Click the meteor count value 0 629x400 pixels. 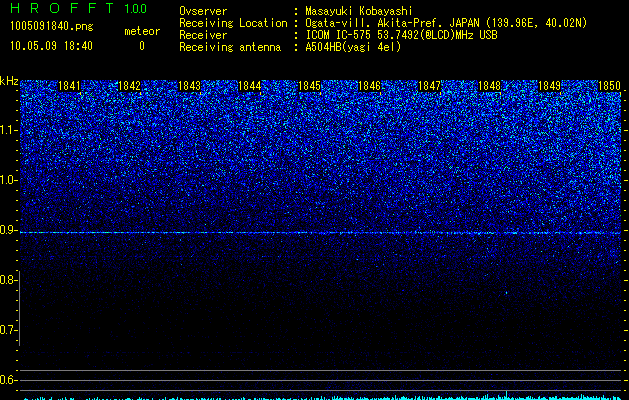point(142,46)
